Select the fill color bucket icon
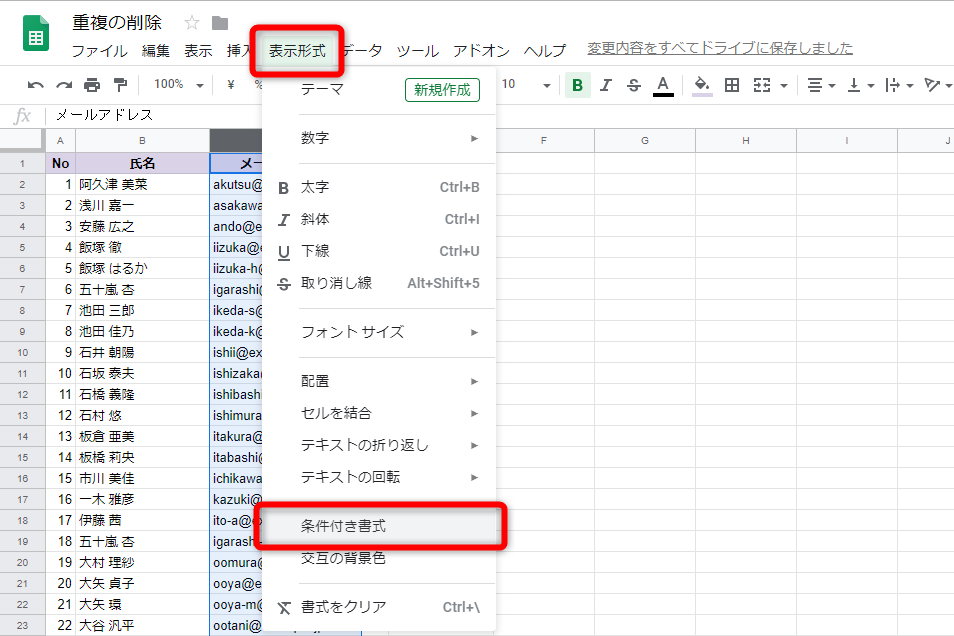Viewport: 954px width, 636px height. (x=700, y=86)
